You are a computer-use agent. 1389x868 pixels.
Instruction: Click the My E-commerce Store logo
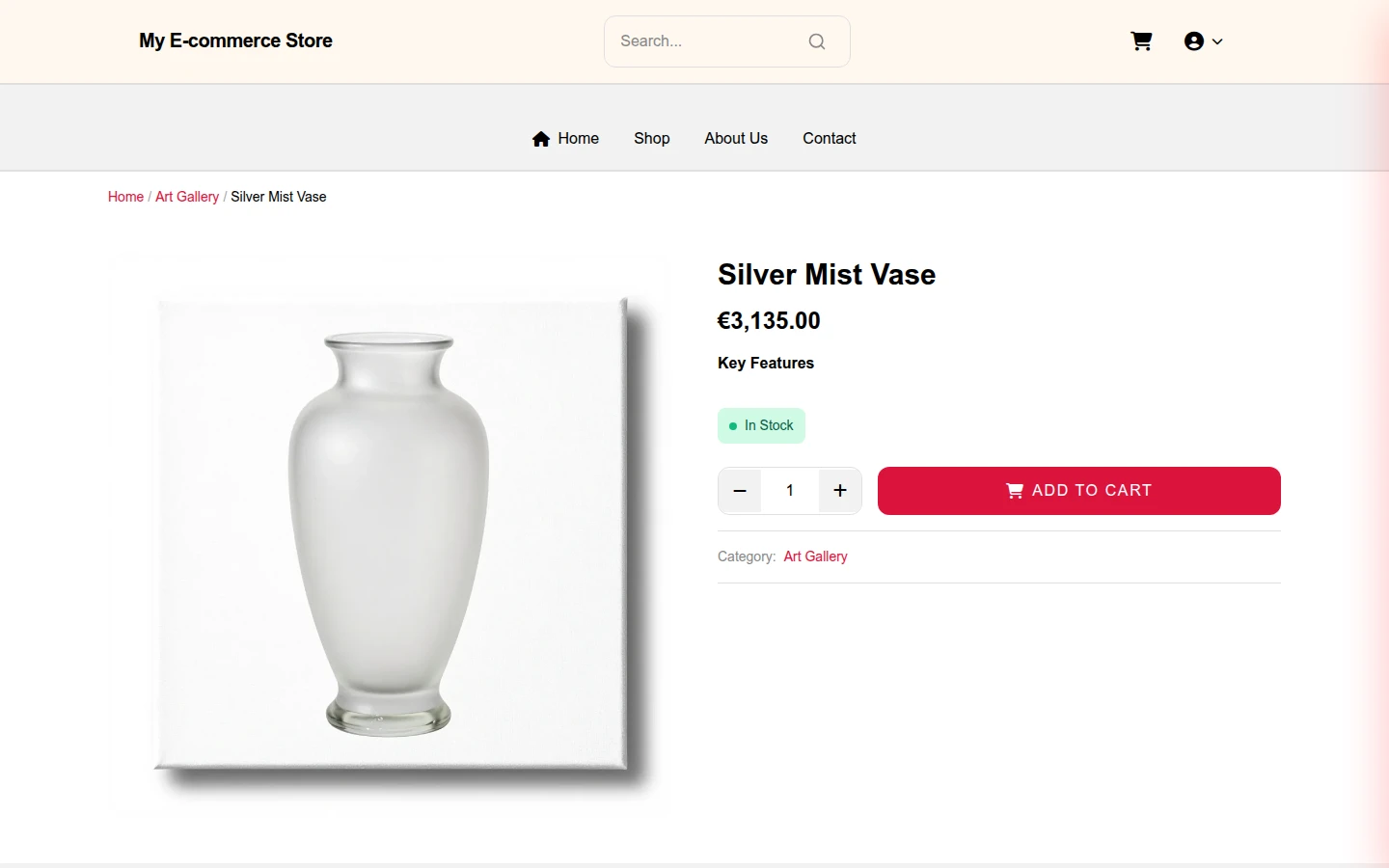pyautogui.click(x=235, y=41)
